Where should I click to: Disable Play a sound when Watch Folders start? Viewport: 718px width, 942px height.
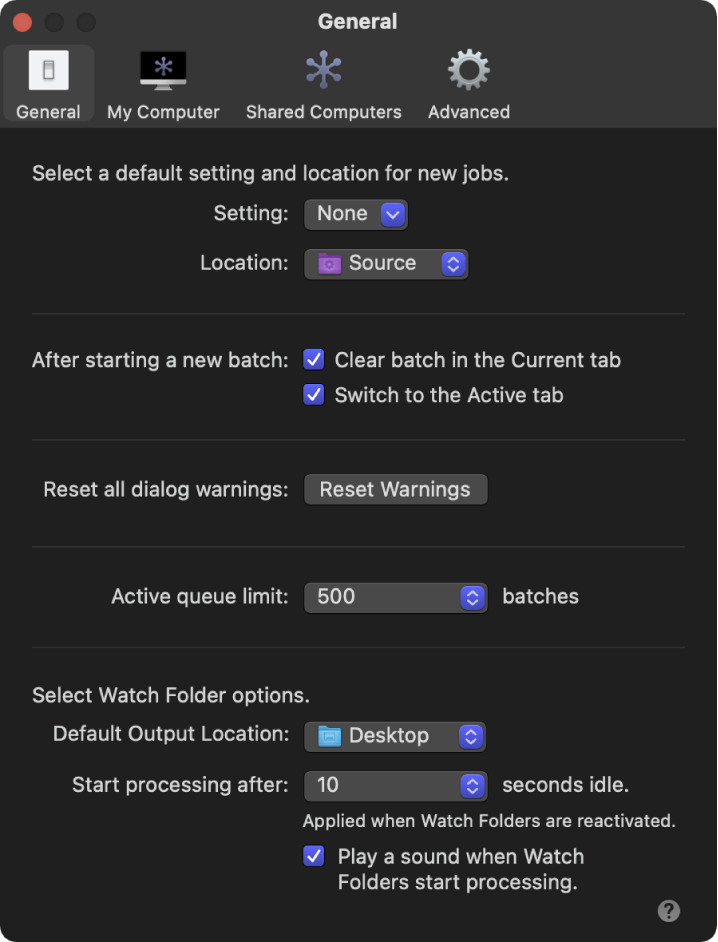(314, 857)
